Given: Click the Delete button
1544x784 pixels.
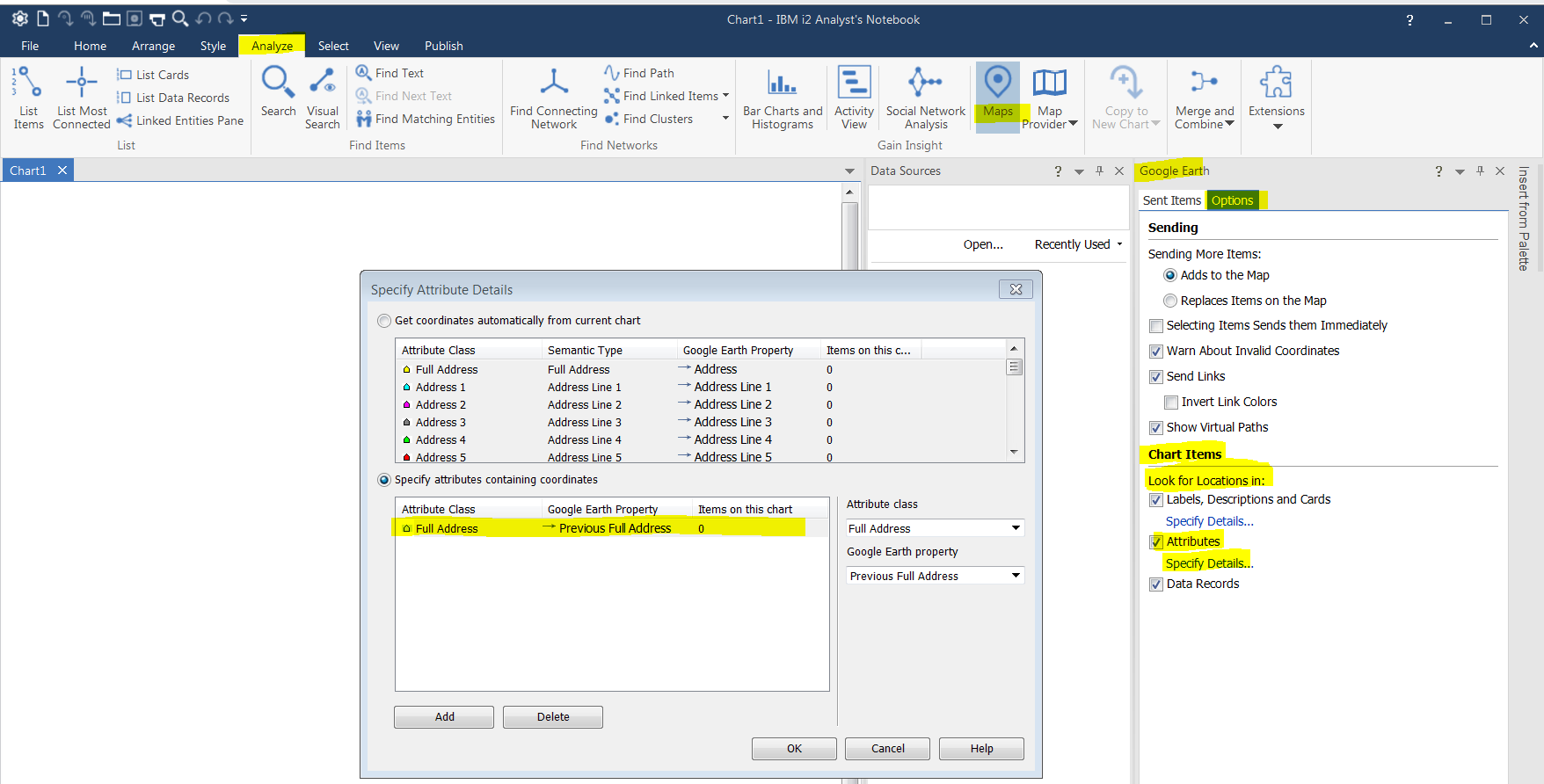Looking at the screenshot, I should click(553, 717).
